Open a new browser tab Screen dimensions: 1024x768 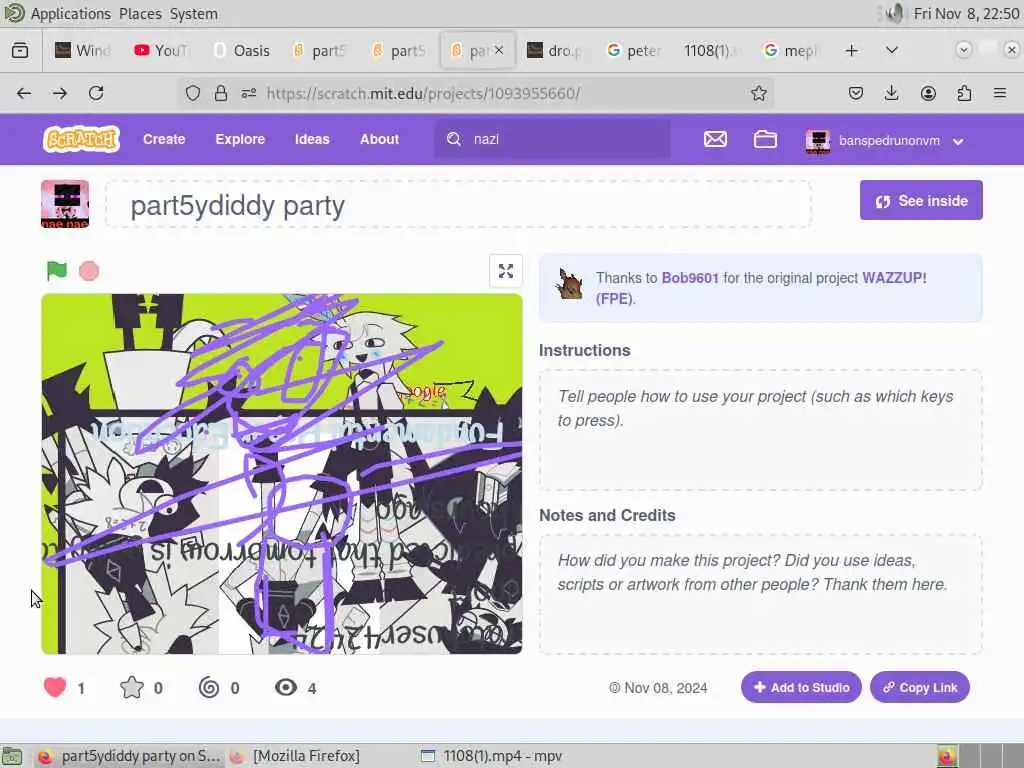852,50
